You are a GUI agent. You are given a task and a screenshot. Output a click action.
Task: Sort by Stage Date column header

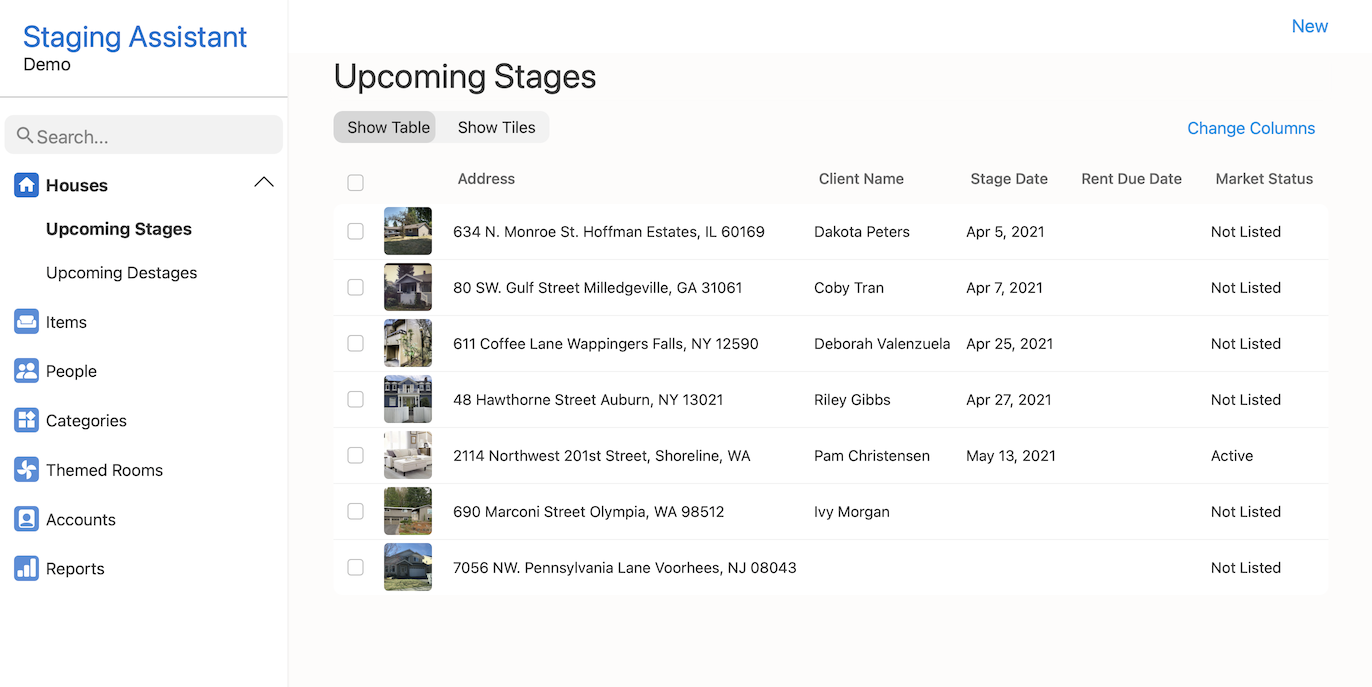(x=1008, y=179)
